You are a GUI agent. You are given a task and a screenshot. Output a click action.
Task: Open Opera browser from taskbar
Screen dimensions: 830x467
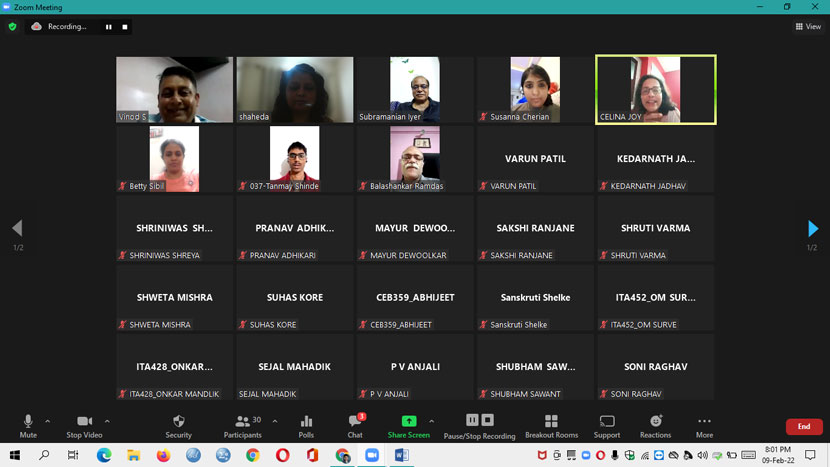[x=283, y=455]
